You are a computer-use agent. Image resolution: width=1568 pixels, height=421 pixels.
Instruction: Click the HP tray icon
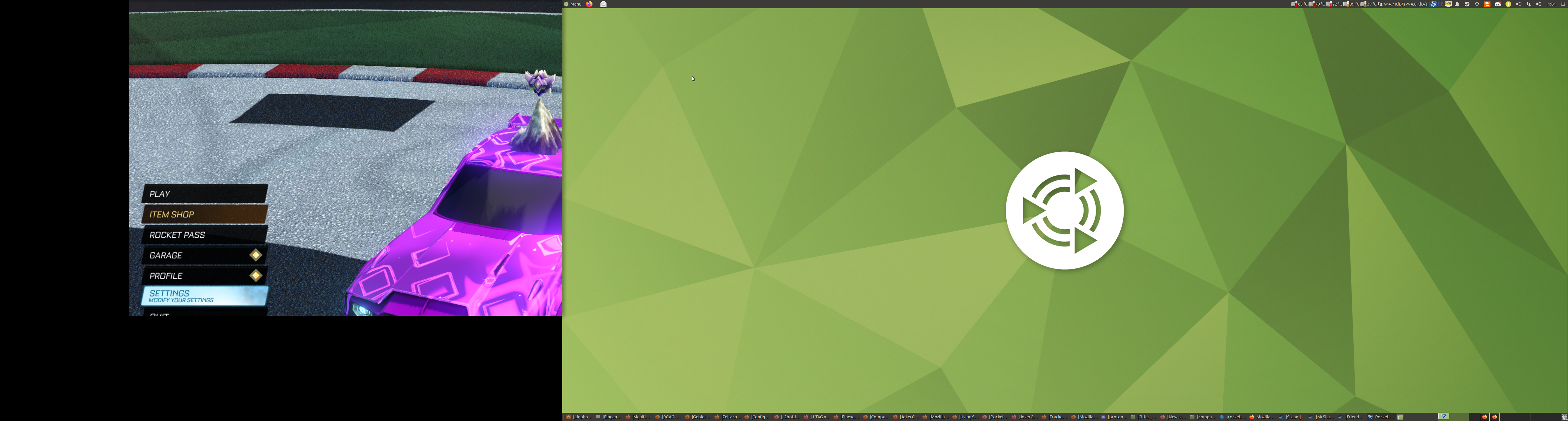tap(1433, 4)
